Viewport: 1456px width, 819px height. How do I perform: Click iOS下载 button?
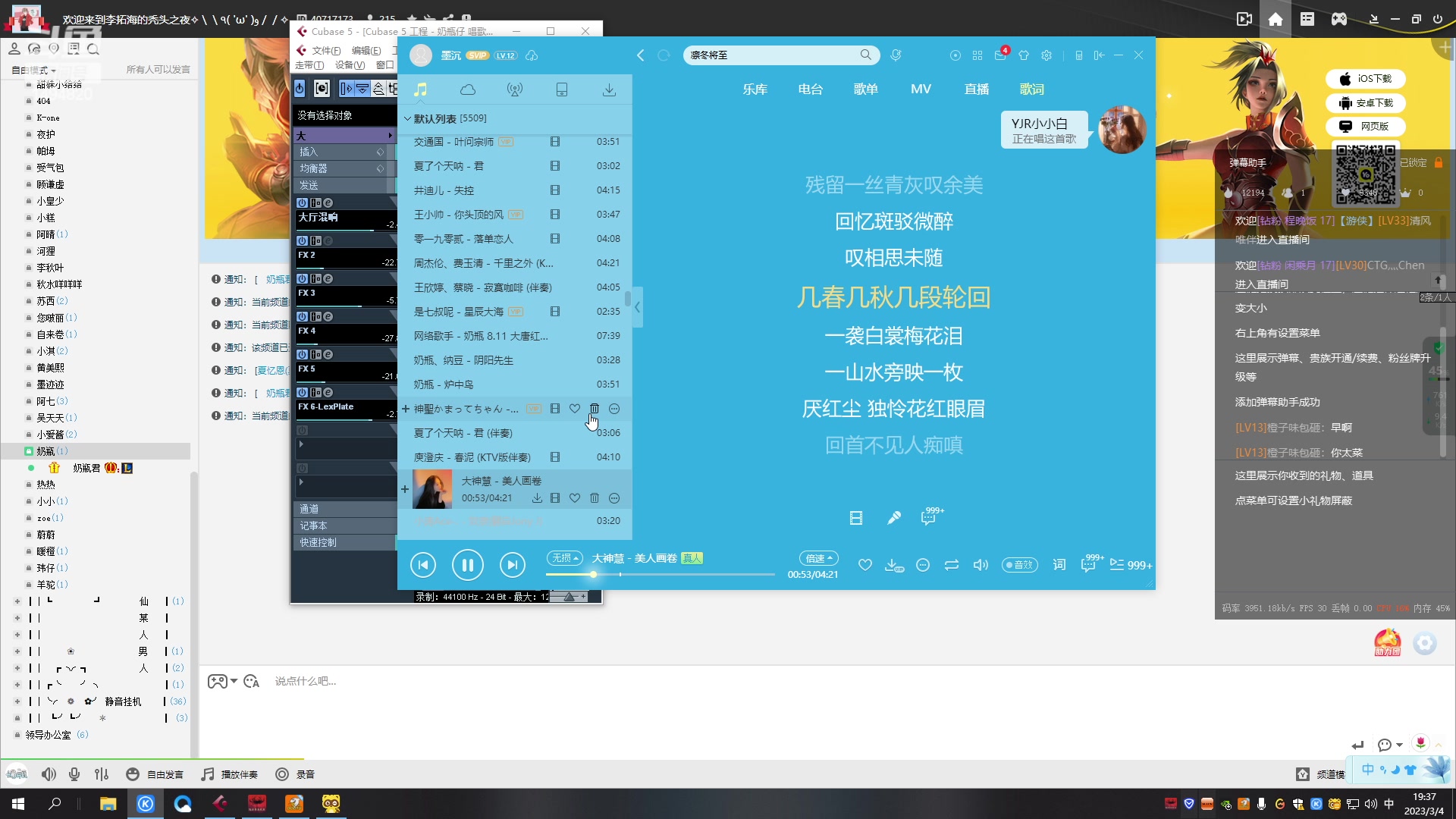[x=1366, y=79]
